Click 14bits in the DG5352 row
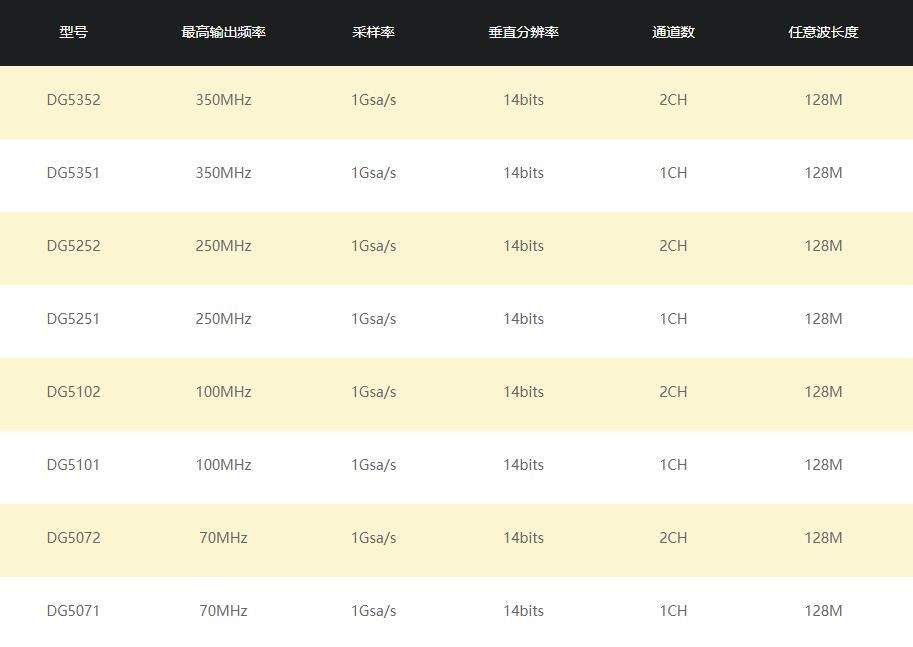Image resolution: width=913 pixels, height=647 pixels. (523, 100)
